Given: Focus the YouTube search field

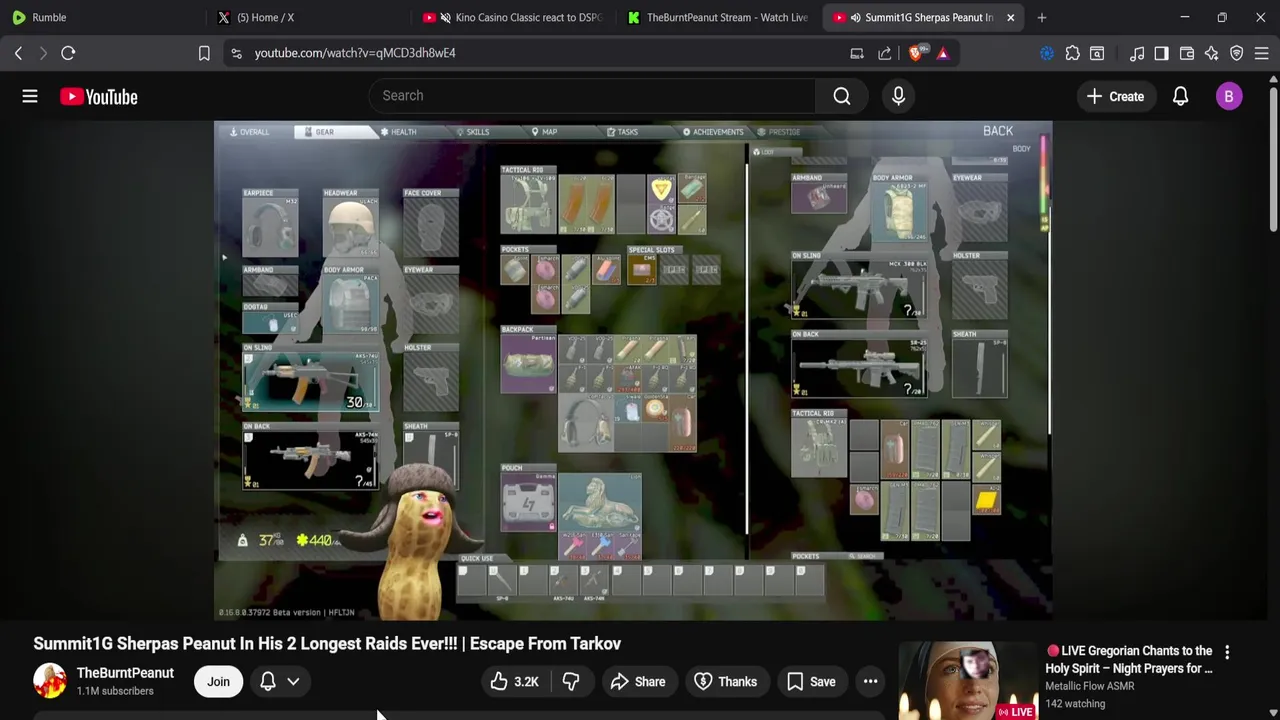Looking at the screenshot, I should (592, 96).
